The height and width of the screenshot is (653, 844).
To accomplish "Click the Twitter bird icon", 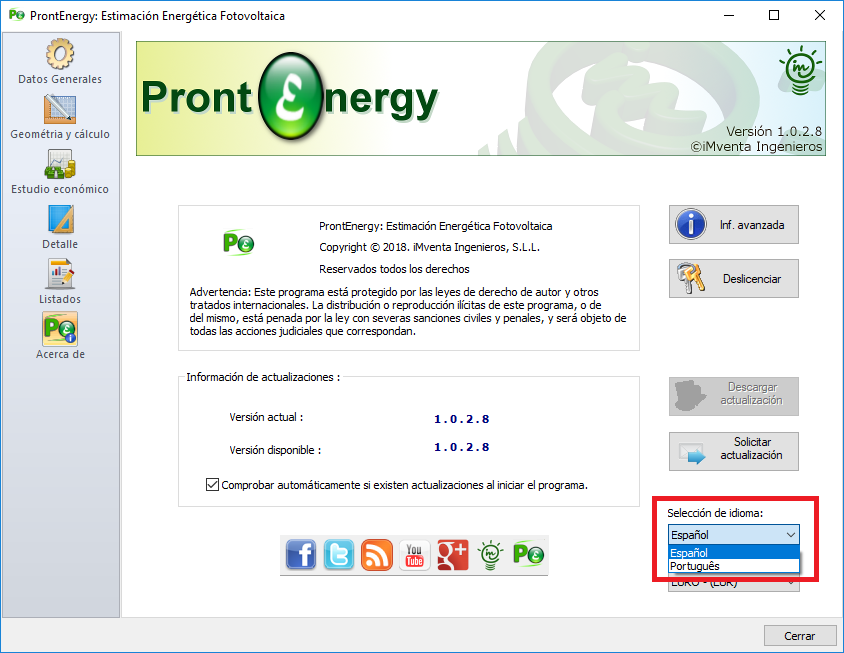I will click(339, 554).
